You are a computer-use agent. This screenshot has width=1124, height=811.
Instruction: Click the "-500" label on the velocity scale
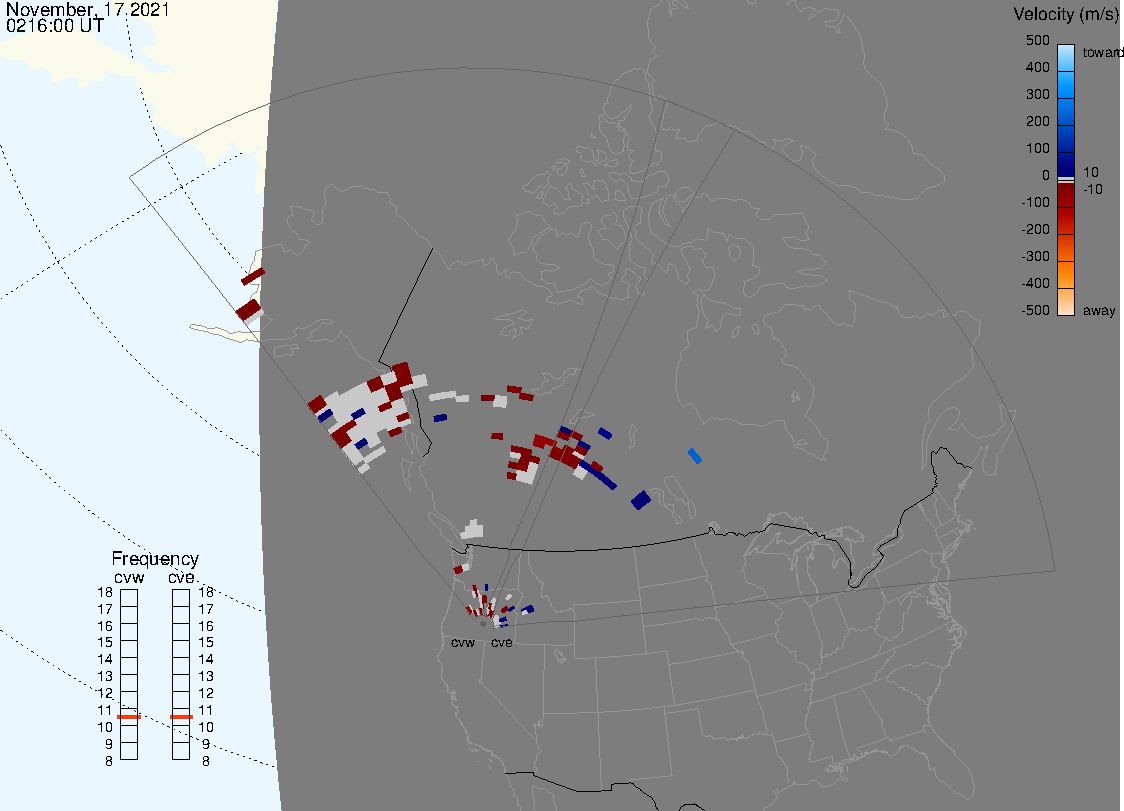pyautogui.click(x=1035, y=310)
